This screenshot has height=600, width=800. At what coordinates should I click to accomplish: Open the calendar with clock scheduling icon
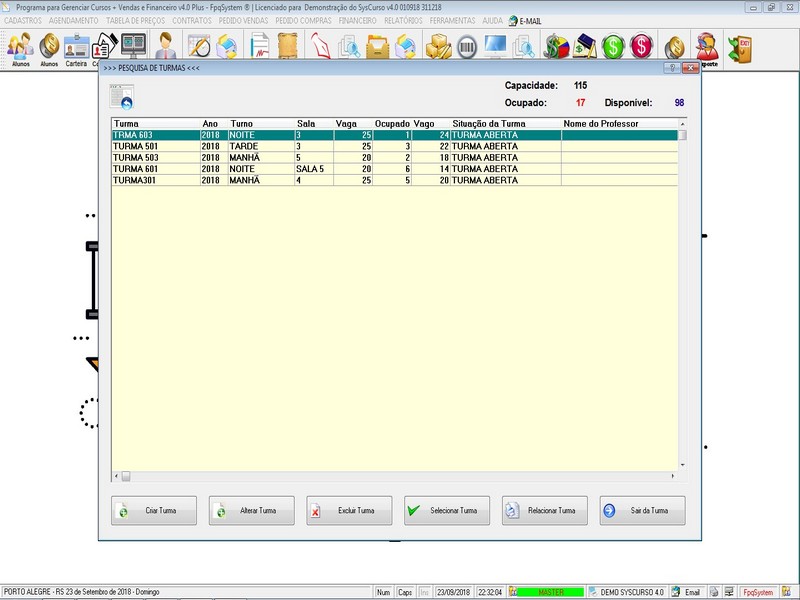198,46
